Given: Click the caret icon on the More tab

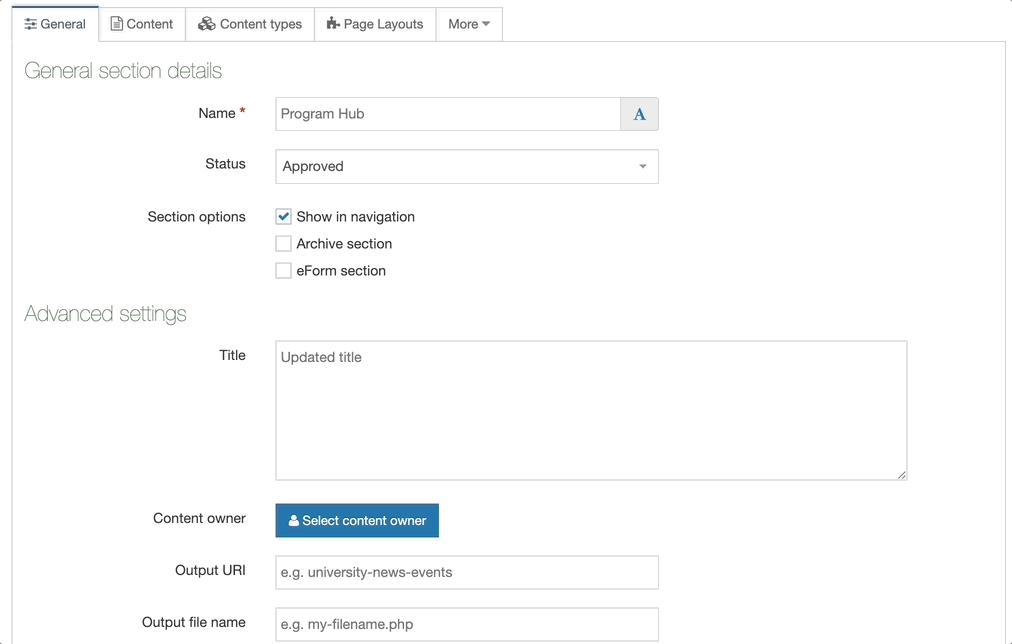Looking at the screenshot, I should (x=486, y=24).
